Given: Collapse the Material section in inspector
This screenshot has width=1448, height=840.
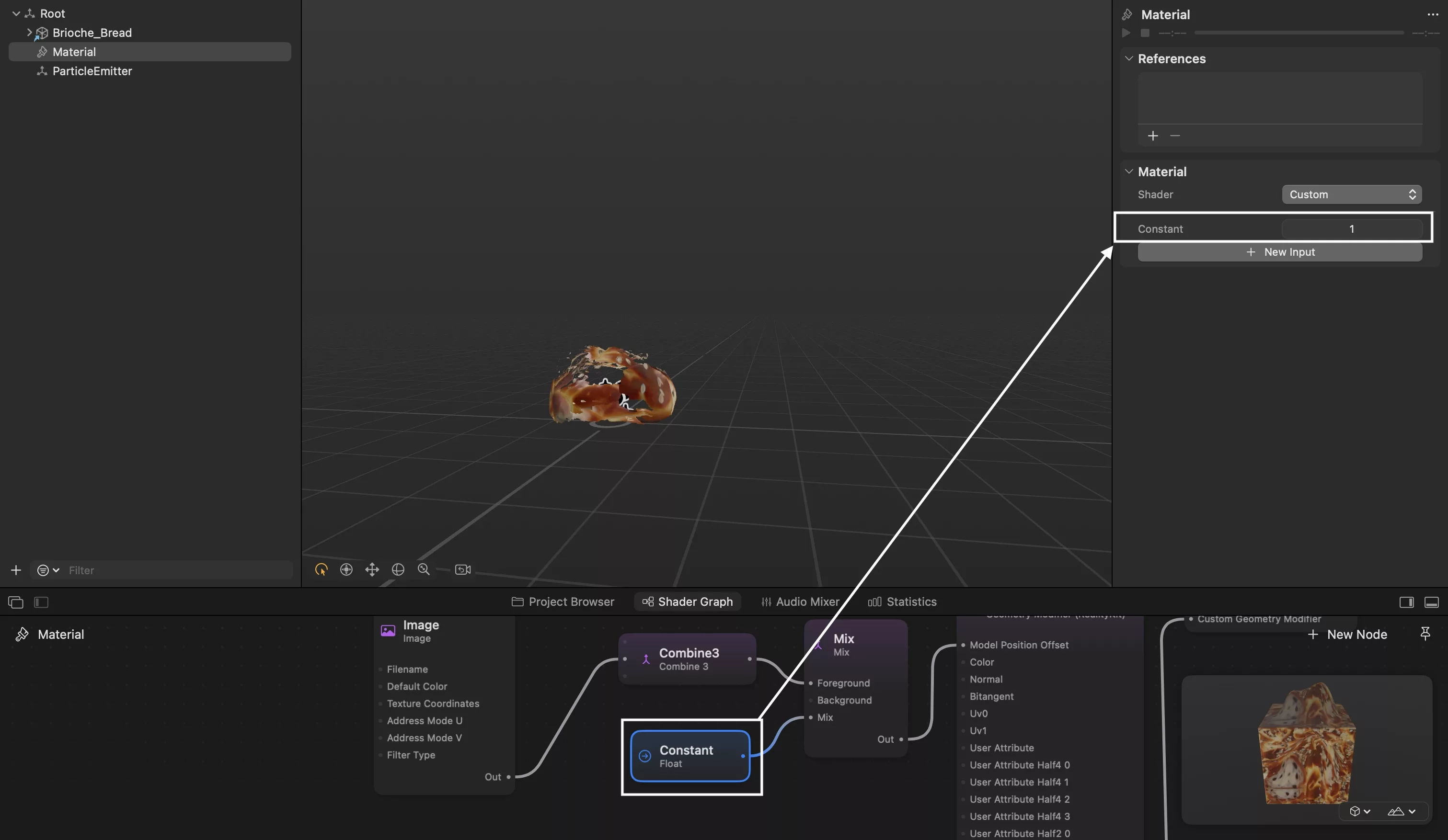Looking at the screenshot, I should pyautogui.click(x=1128, y=171).
